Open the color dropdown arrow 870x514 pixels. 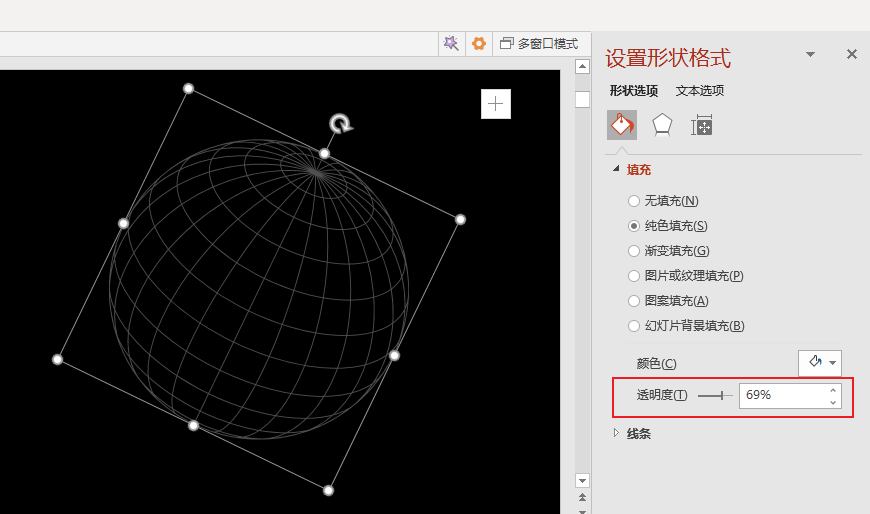click(x=832, y=363)
